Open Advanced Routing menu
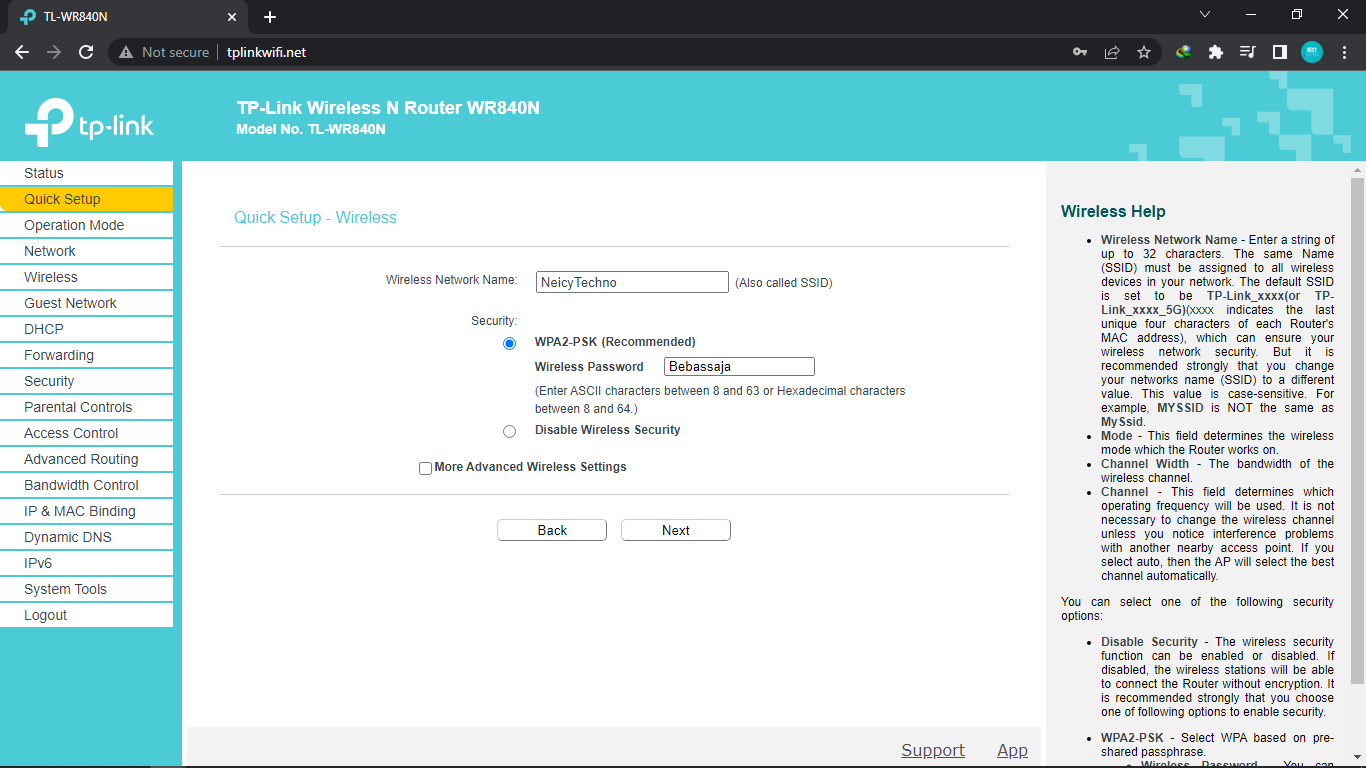Image resolution: width=1366 pixels, height=768 pixels. coord(86,459)
